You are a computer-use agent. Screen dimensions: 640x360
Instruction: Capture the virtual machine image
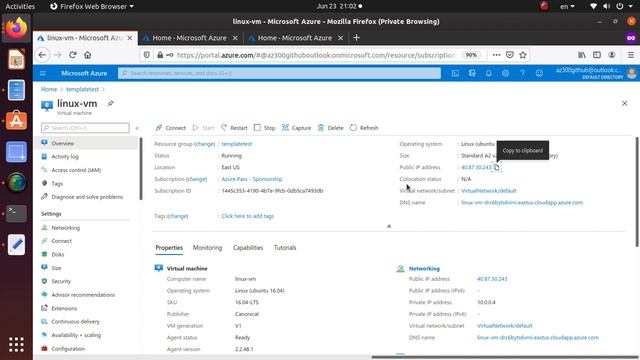[x=296, y=128]
